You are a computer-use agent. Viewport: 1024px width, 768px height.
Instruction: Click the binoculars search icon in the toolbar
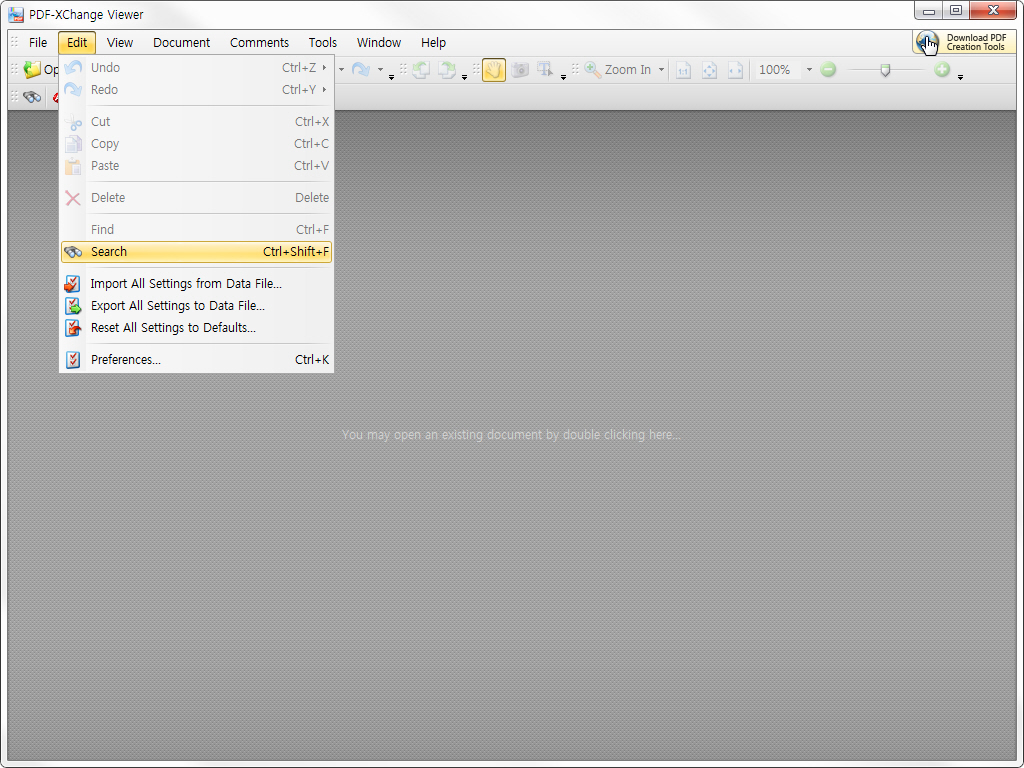tap(32, 97)
